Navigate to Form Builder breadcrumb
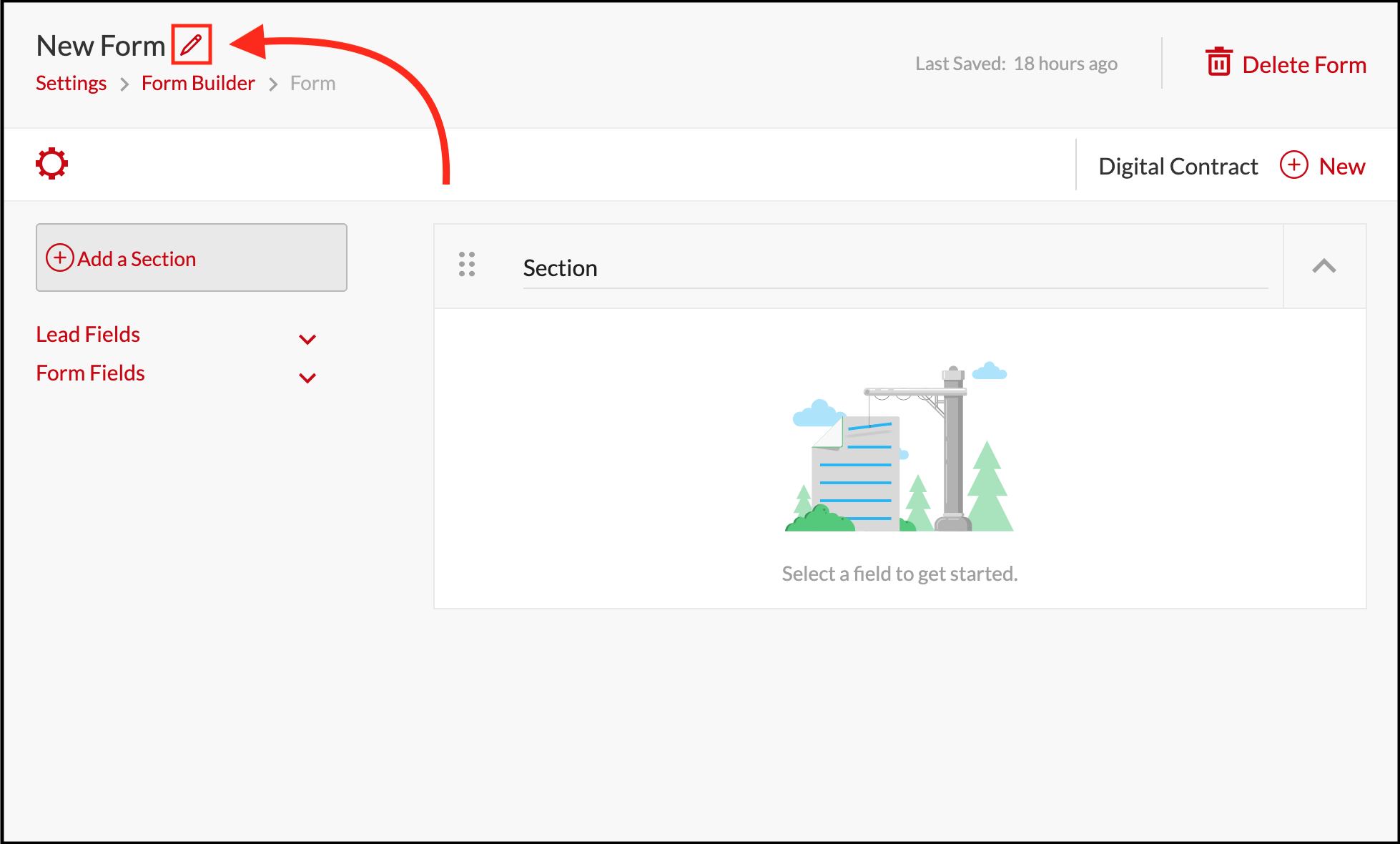1400x844 pixels. (198, 84)
